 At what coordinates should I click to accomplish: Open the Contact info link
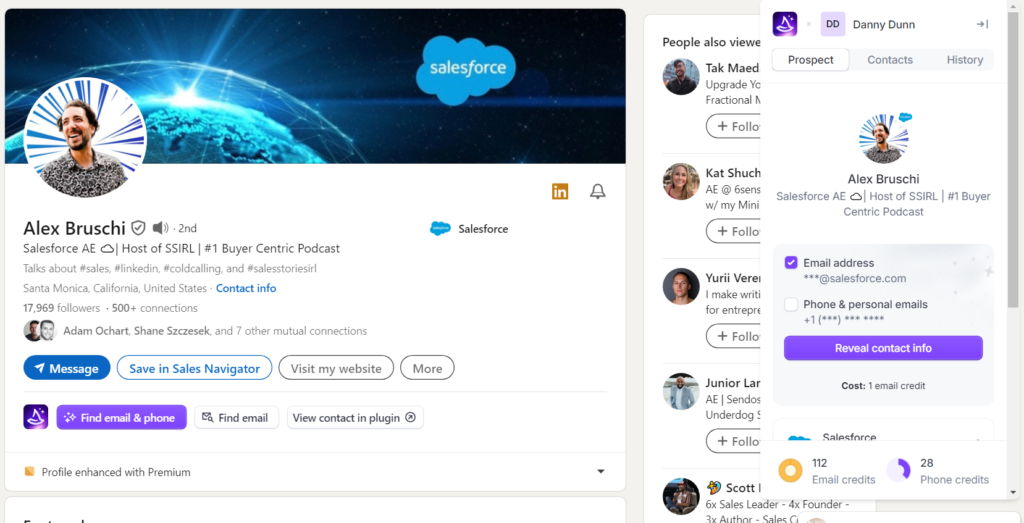pyautogui.click(x=246, y=288)
